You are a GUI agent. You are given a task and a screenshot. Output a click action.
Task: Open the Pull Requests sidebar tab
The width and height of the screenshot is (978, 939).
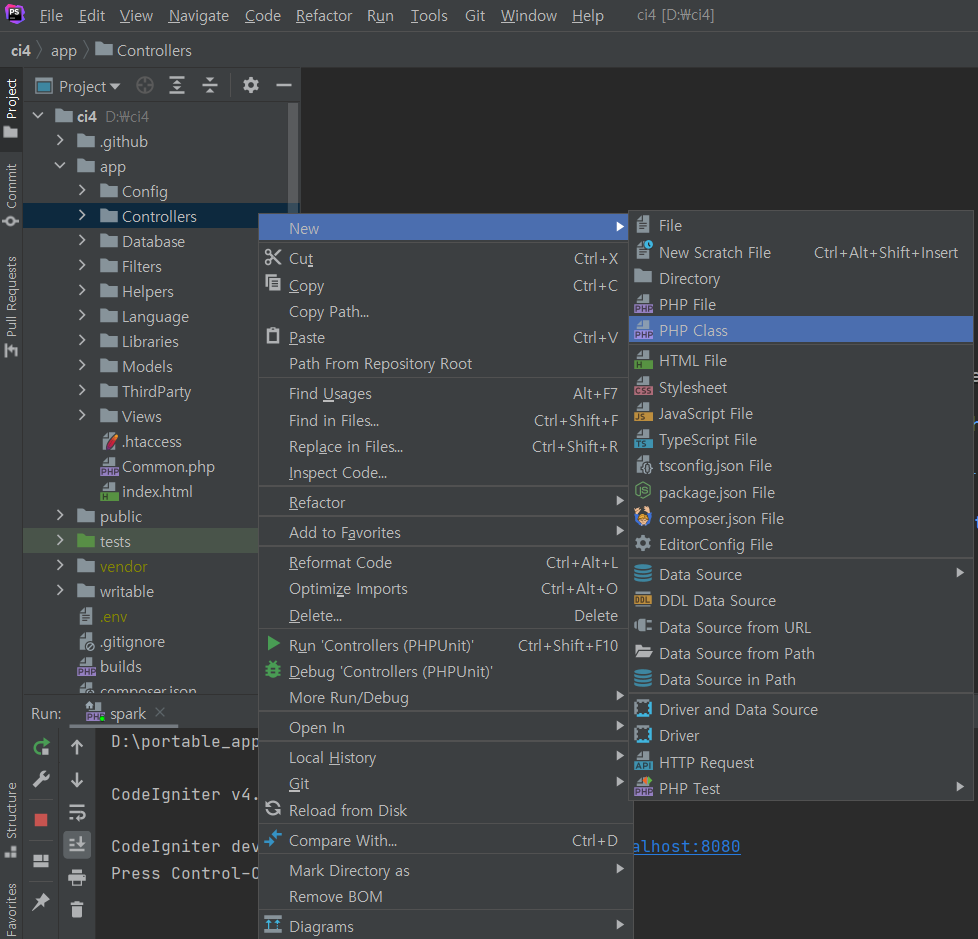[x=11, y=305]
